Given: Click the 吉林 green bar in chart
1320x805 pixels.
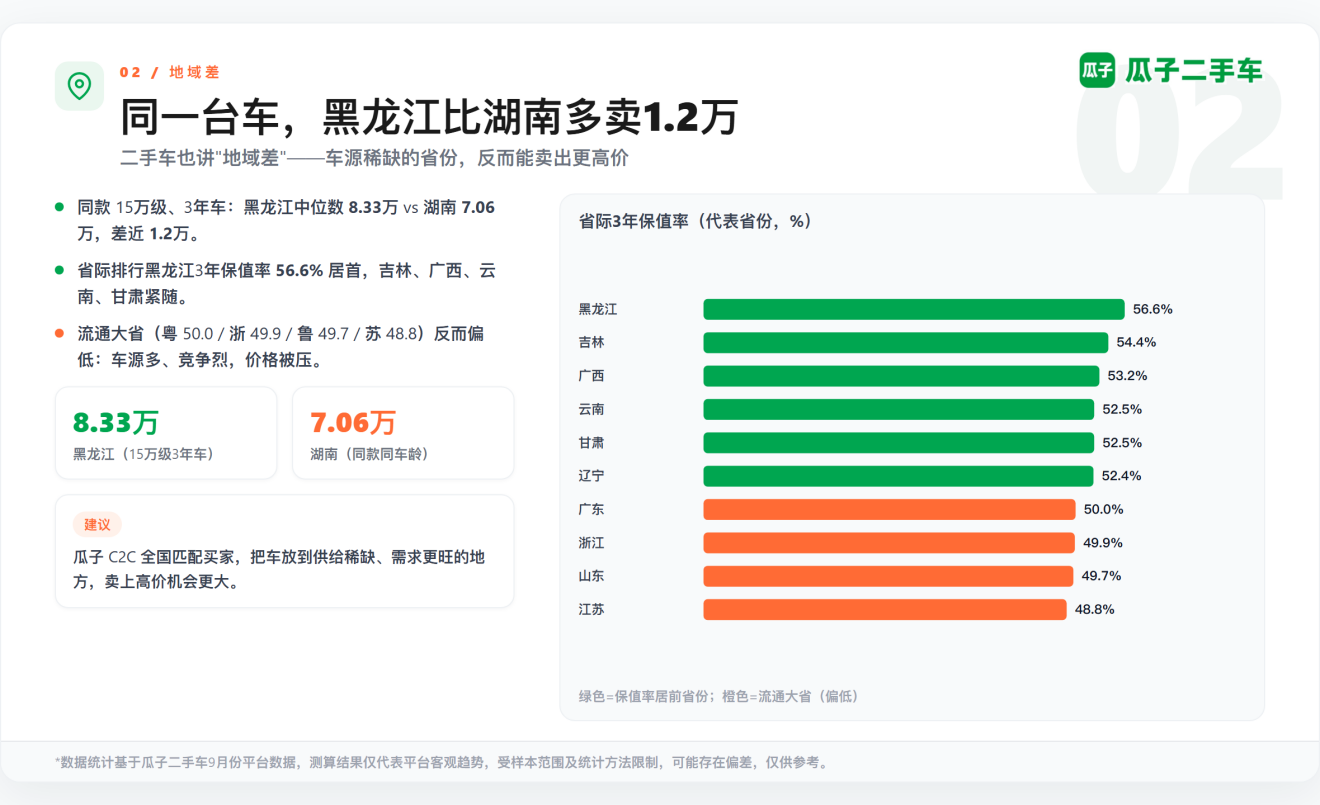Looking at the screenshot, I should click(x=906, y=342).
